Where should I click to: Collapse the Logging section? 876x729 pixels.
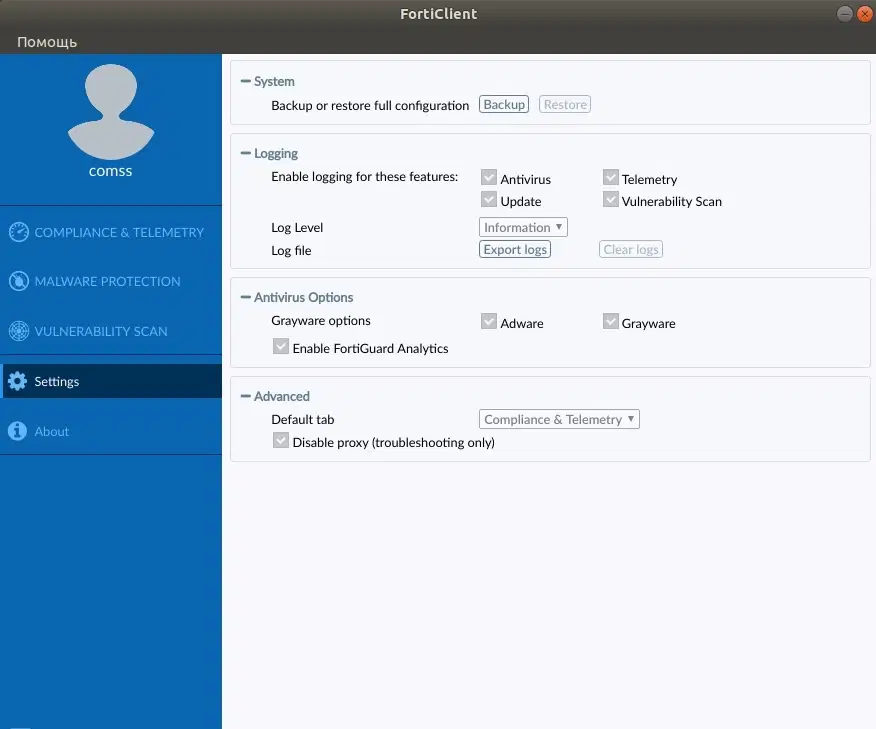click(x=245, y=153)
